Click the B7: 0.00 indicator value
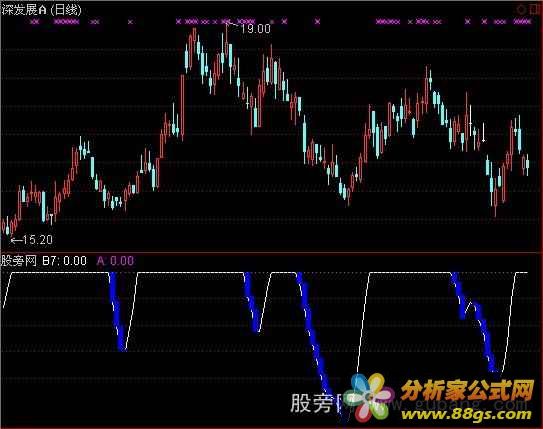This screenshot has width=543, height=429. (64, 260)
